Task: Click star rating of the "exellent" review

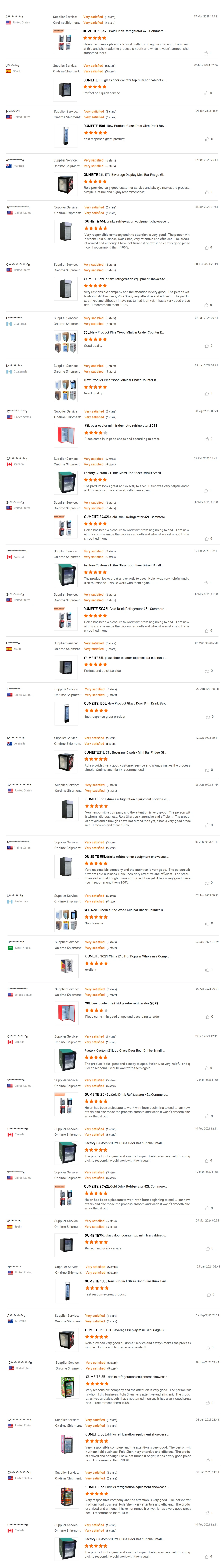Action: click(96, 964)
